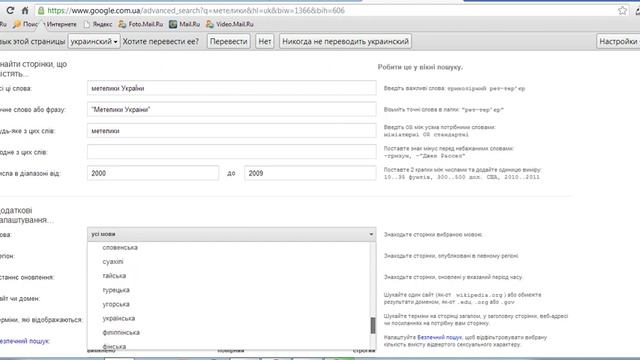Screen dimensions: 640x360
Task: Click the Настройки button in translate bar
Action: (618, 41)
